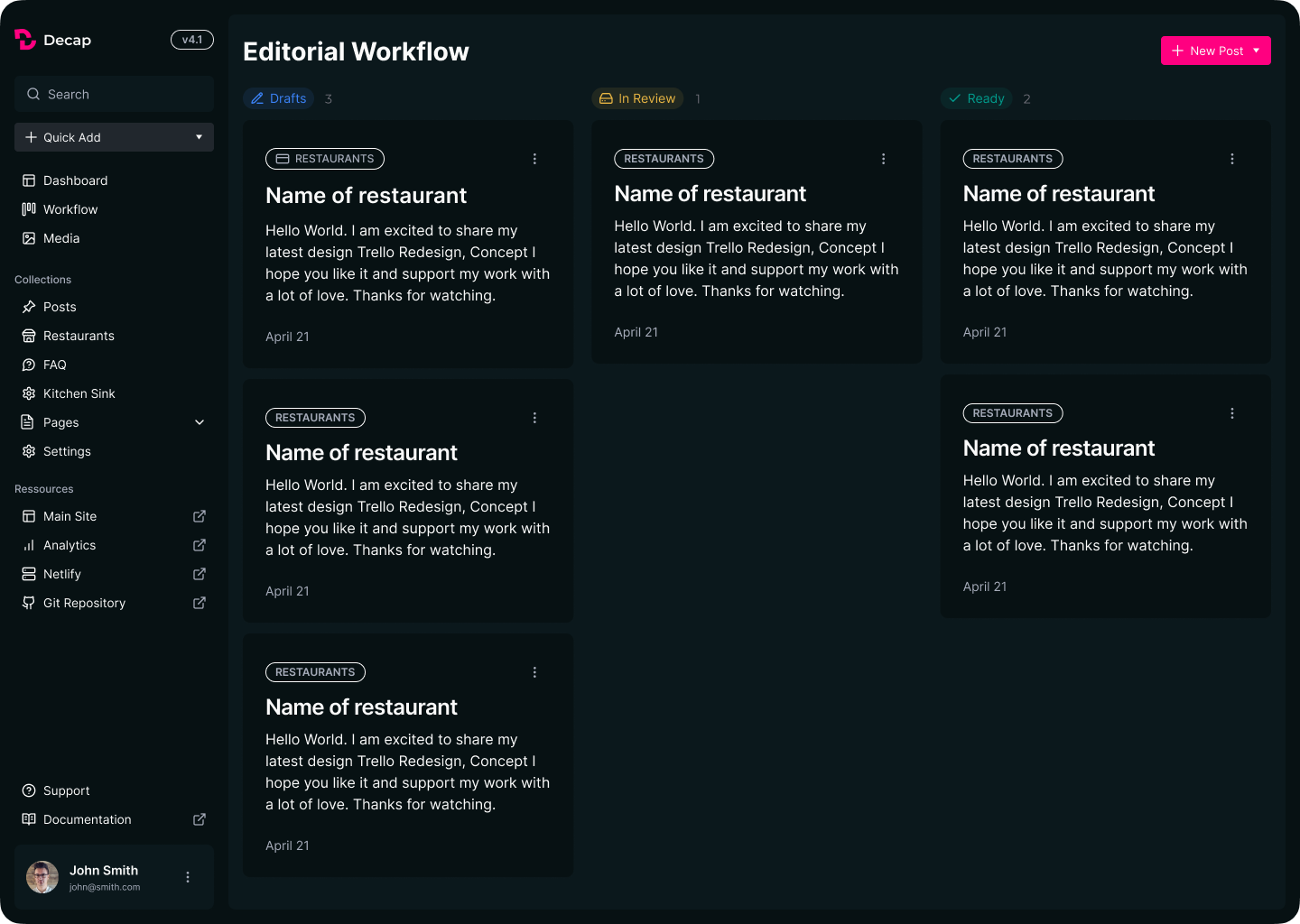
Task: Open three-dot menu on second Ready card
Action: 1231,413
